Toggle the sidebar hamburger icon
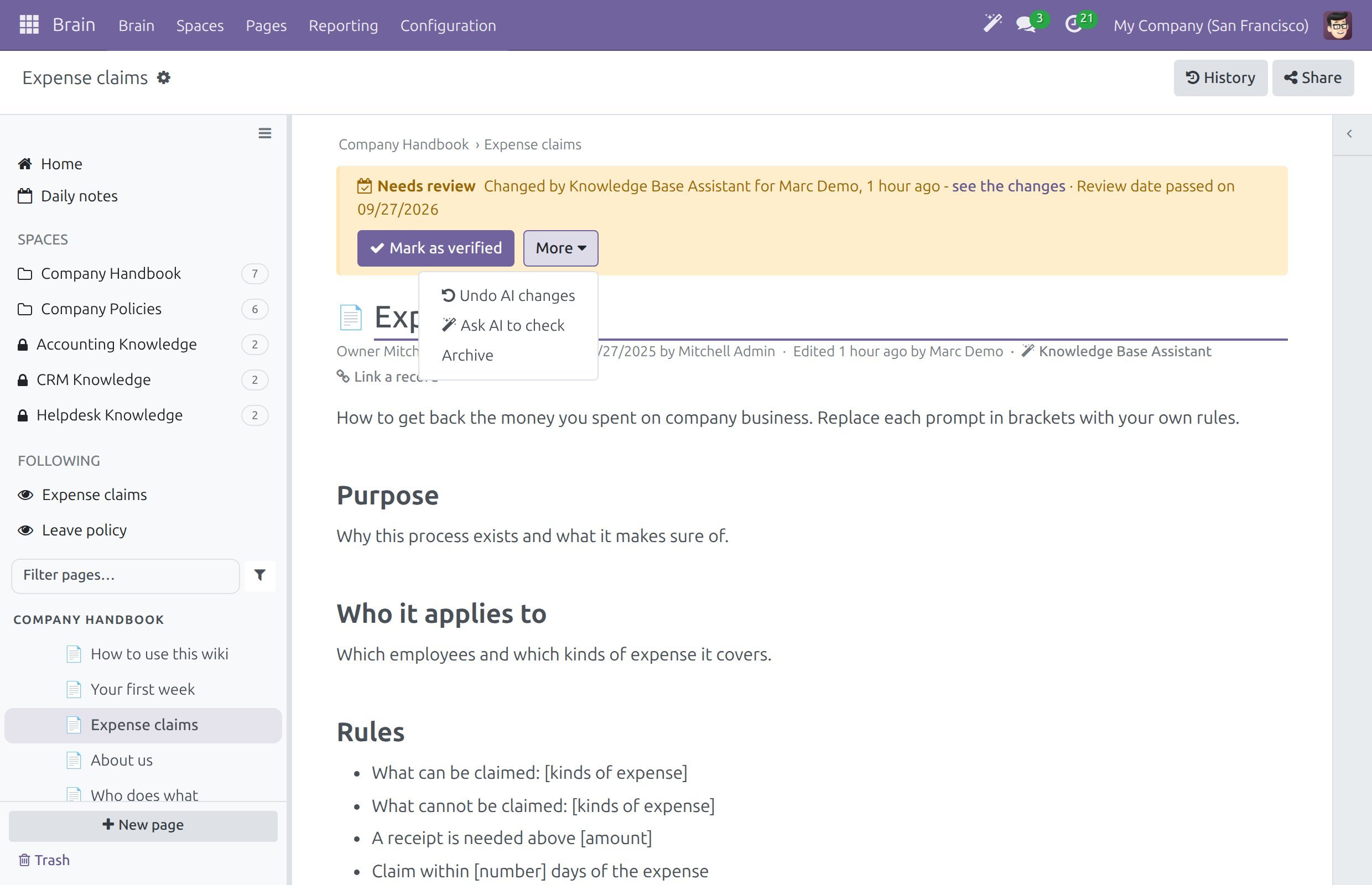The height and width of the screenshot is (885, 1372). tap(264, 133)
